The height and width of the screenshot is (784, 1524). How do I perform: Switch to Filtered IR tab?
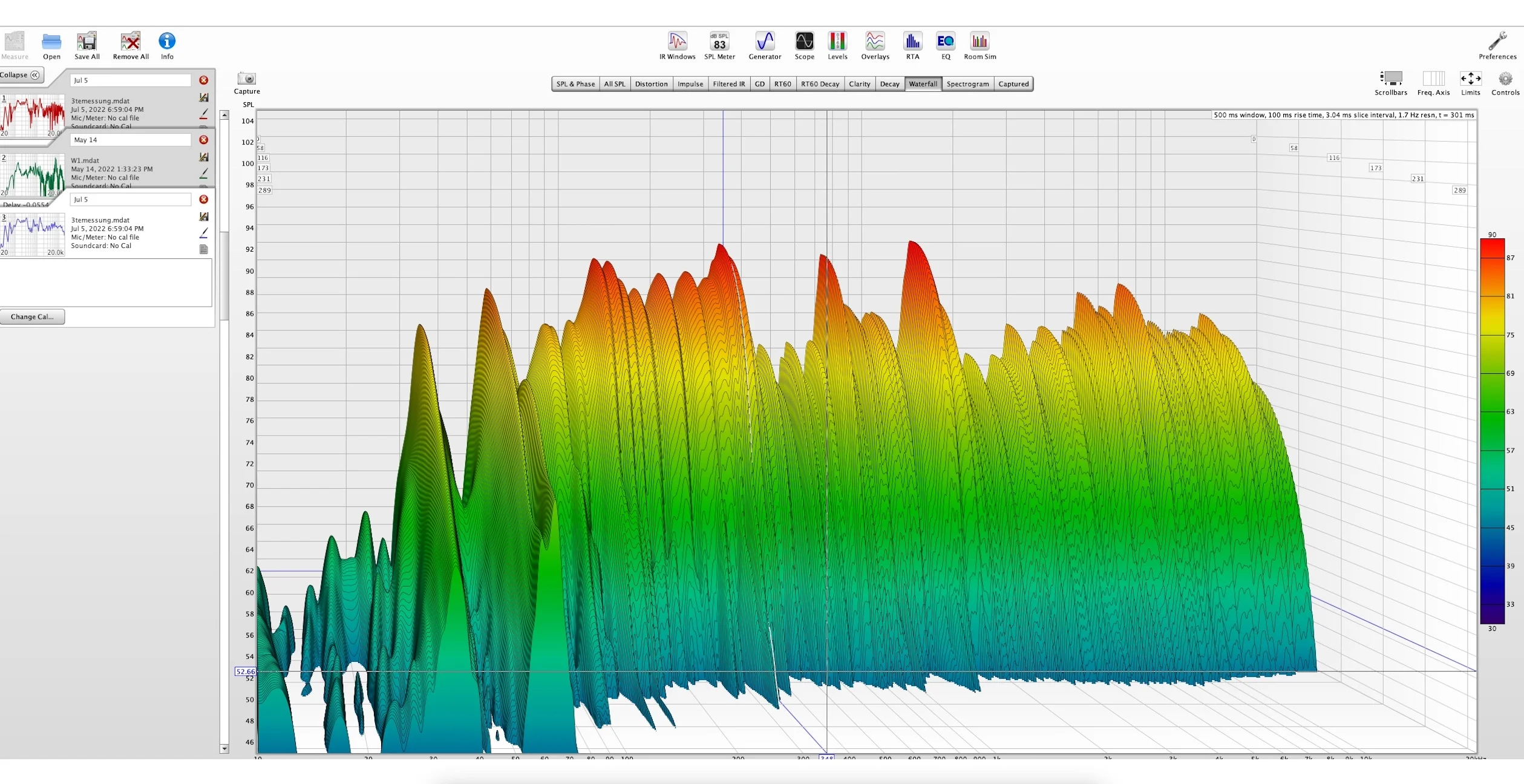click(x=728, y=84)
